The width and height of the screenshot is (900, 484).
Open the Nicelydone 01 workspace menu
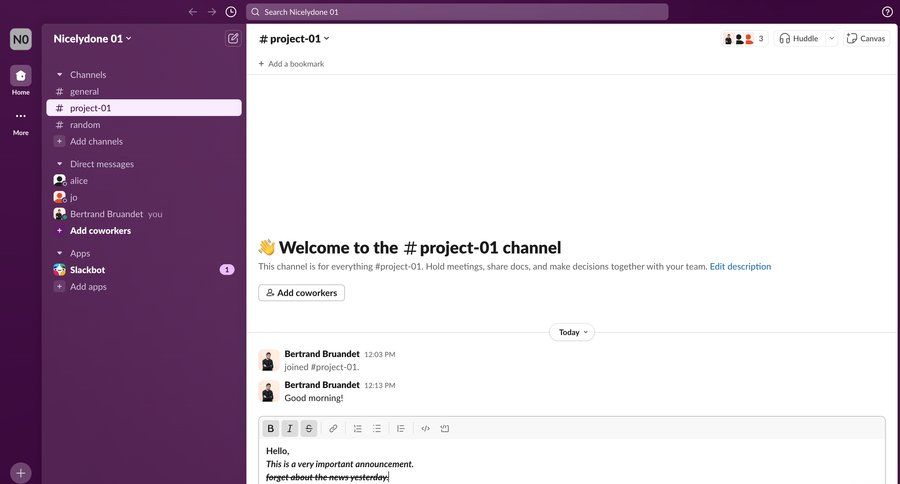(92, 38)
